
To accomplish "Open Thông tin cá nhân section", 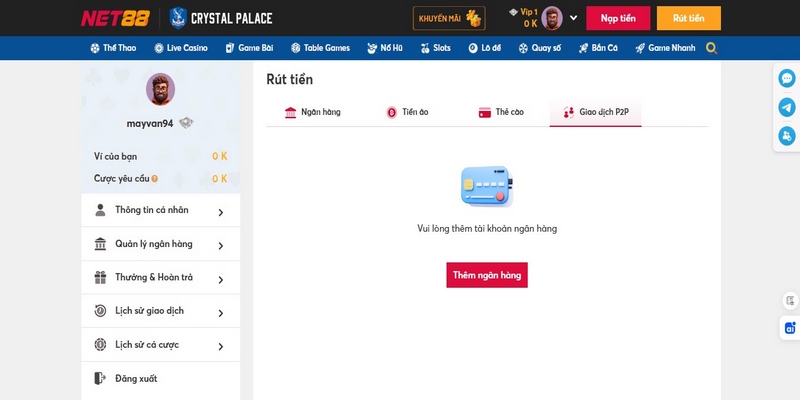I will (x=160, y=210).
